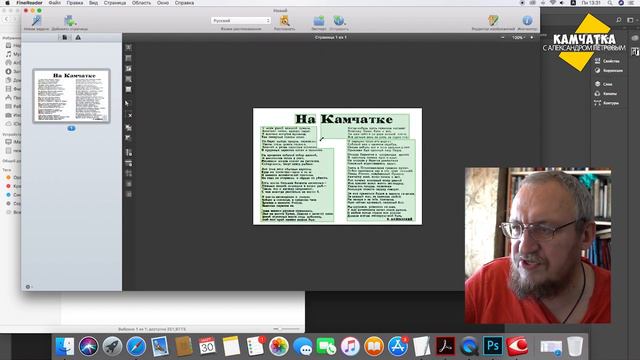640x360 pixels.
Task: Click the delete area X tool
Action: coord(130,116)
